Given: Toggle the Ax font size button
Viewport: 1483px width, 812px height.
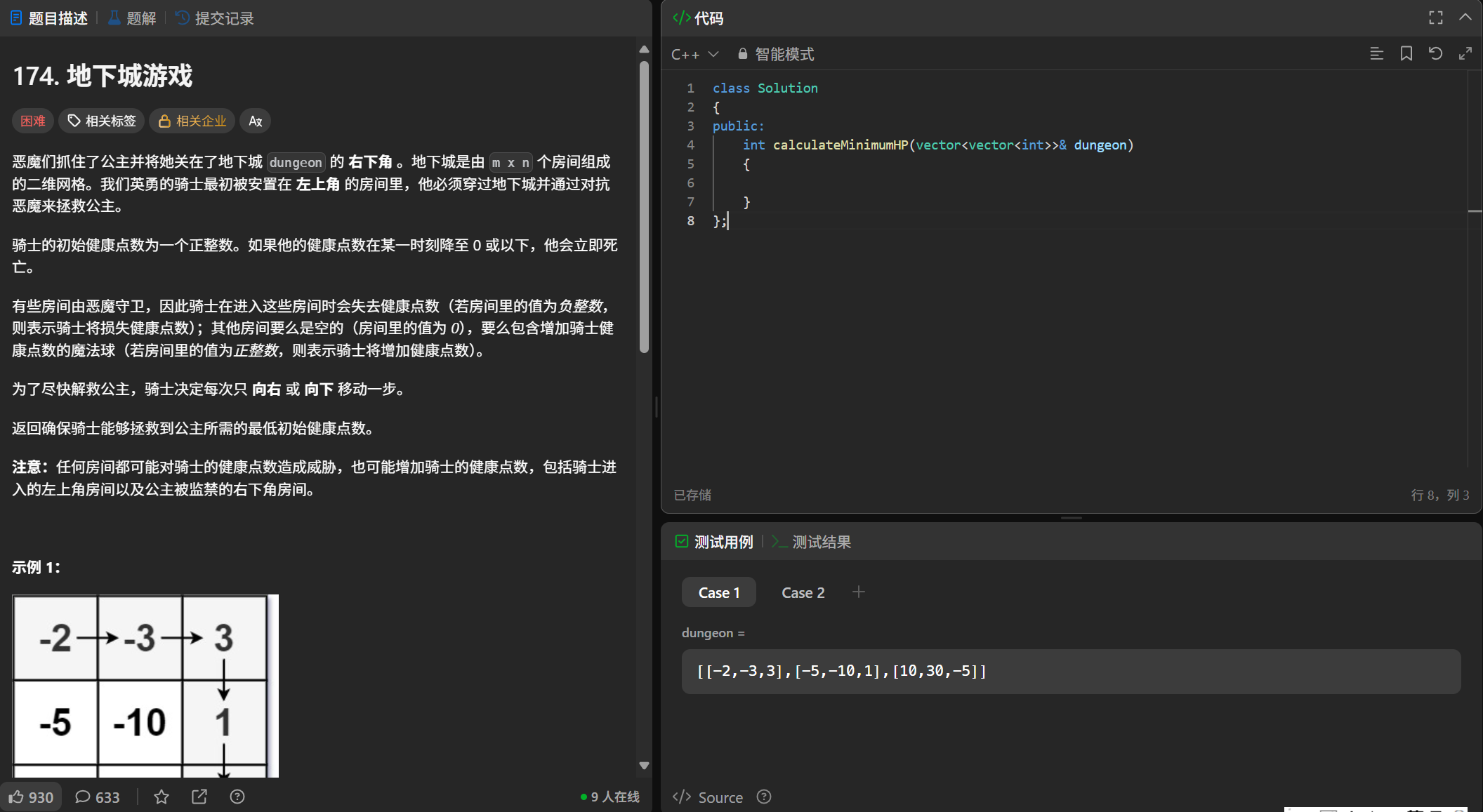Looking at the screenshot, I should [x=255, y=121].
